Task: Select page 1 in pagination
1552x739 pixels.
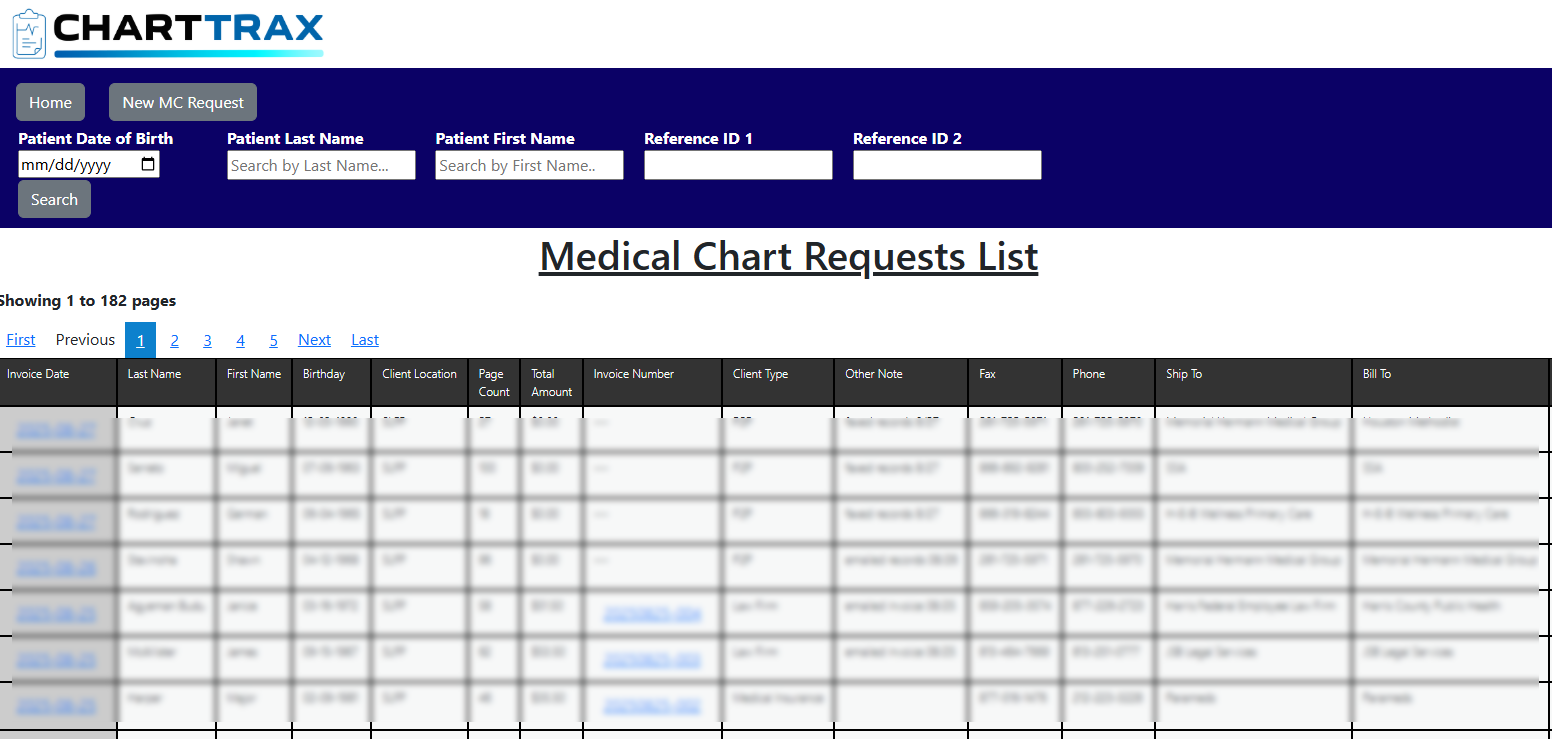Action: coord(140,340)
